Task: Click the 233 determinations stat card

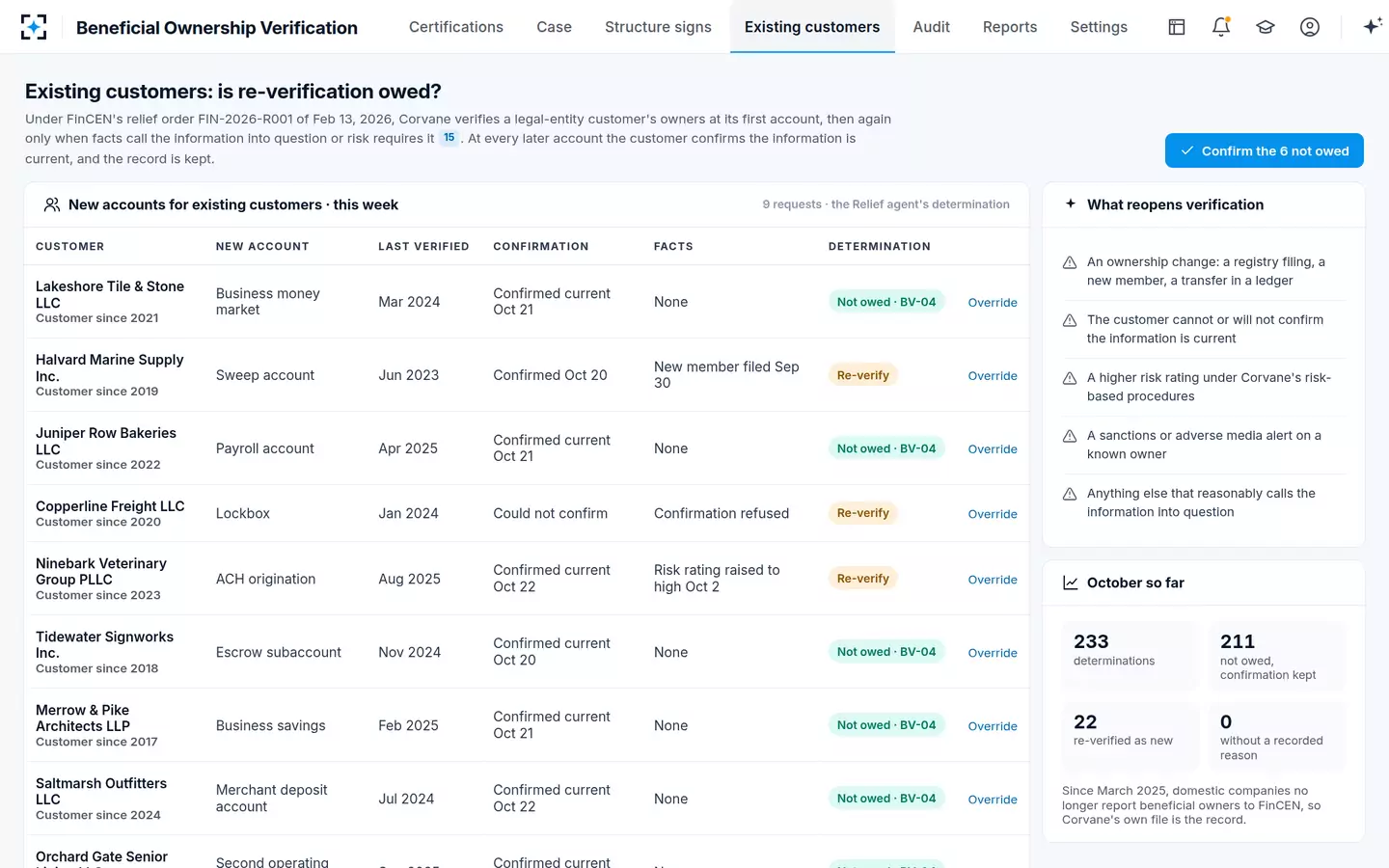Action: (1130, 656)
